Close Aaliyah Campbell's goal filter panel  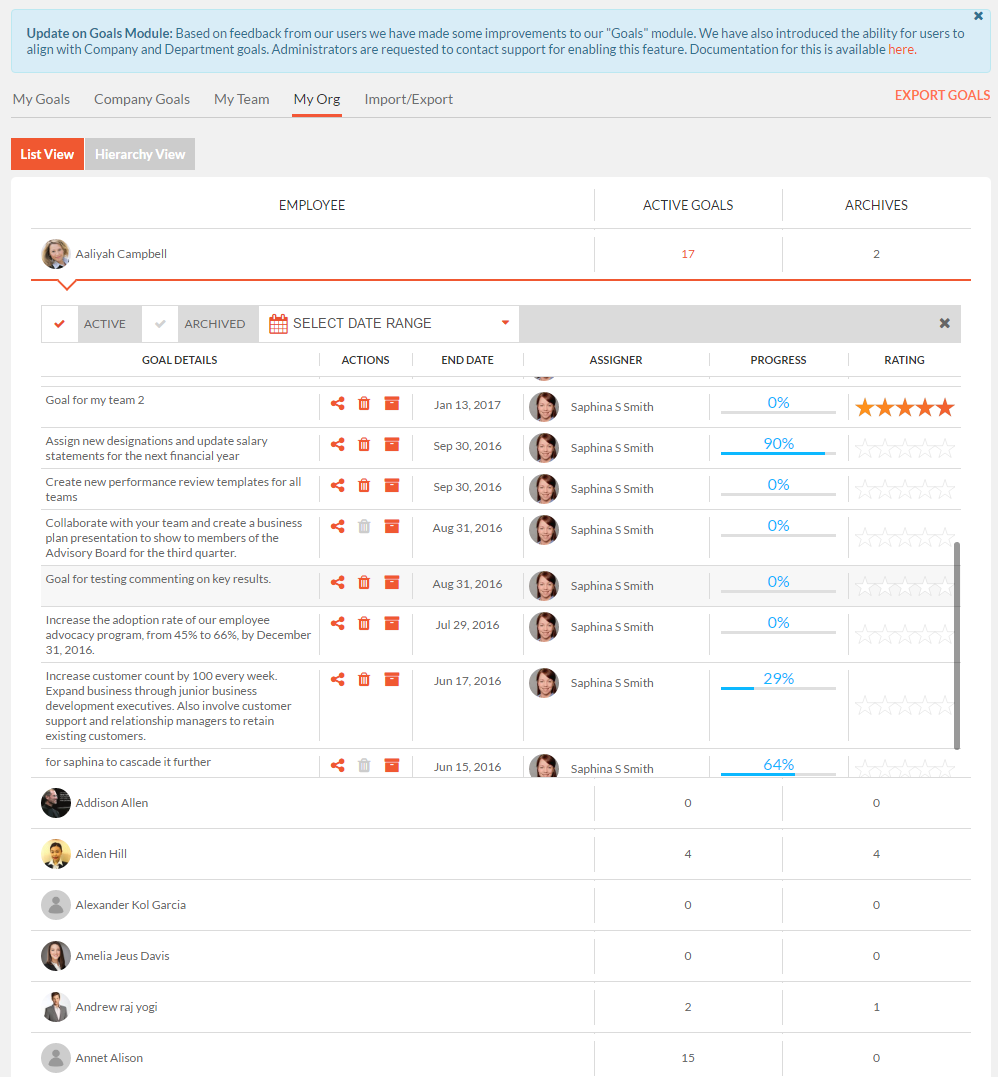[944, 323]
